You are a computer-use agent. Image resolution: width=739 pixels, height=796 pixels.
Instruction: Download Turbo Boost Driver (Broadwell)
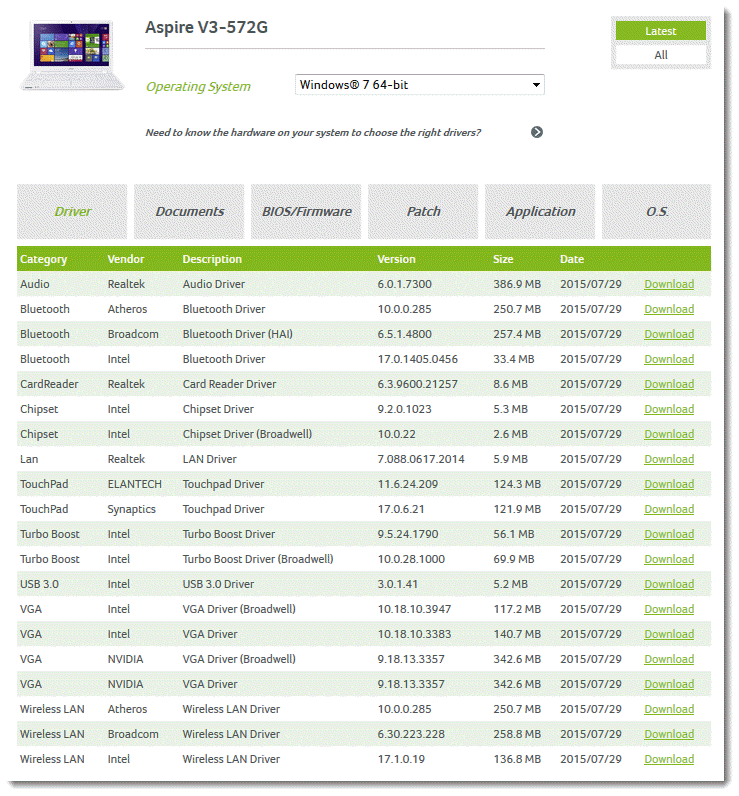669,559
